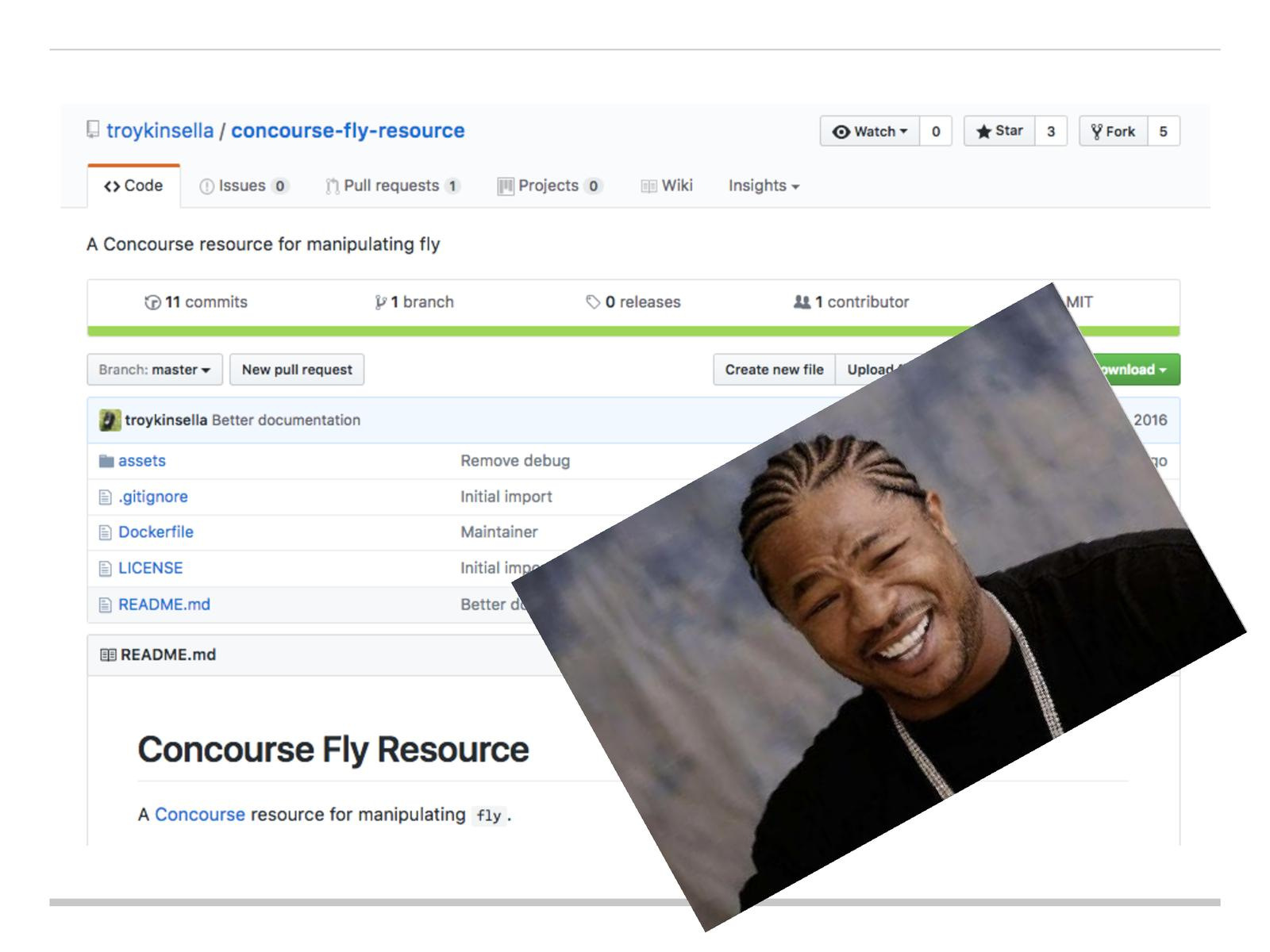Open the Remove debug commit message
The image size is (1270, 952).
[515, 461]
